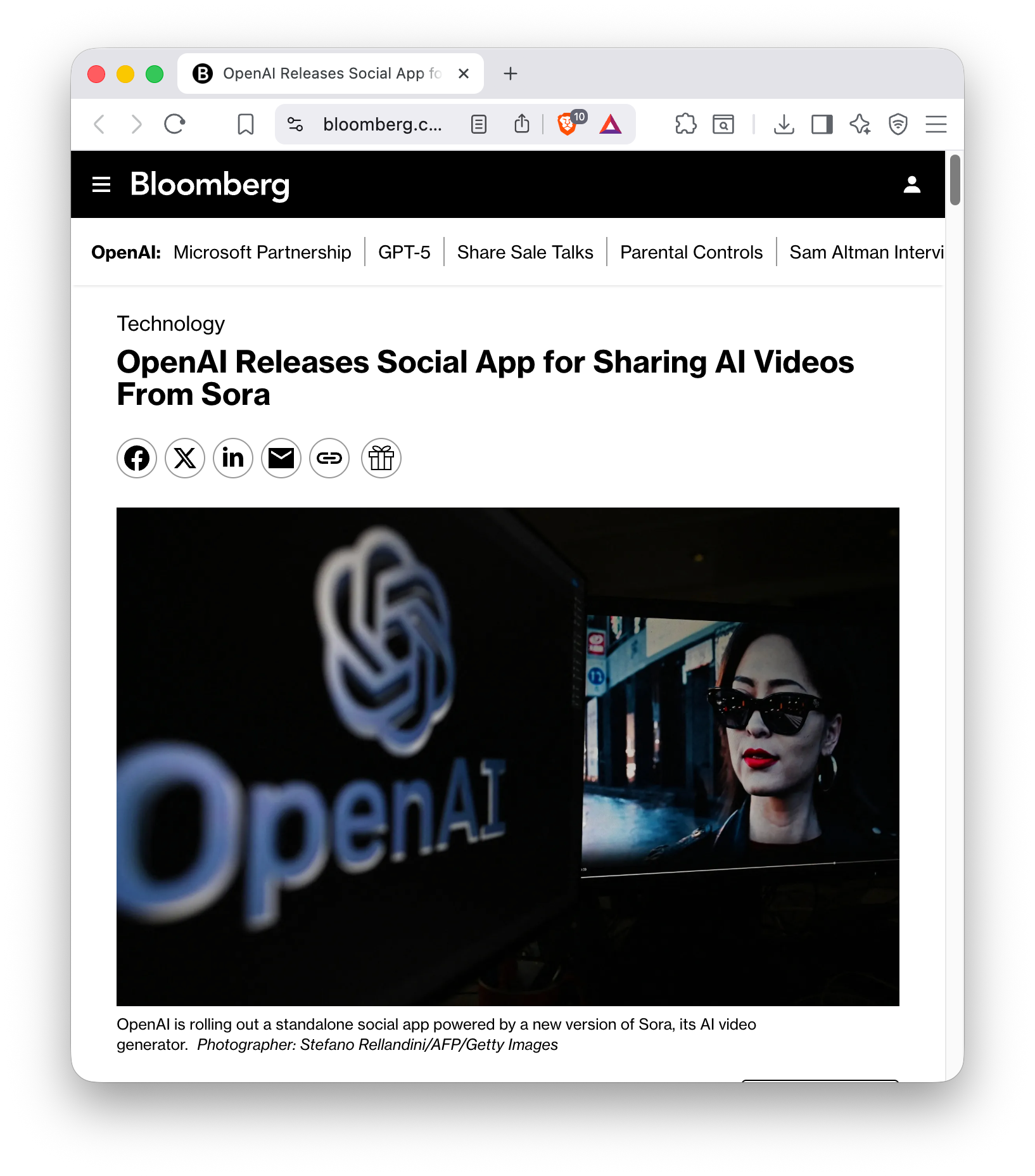Open the Bloomberg account profile icon

point(912,184)
